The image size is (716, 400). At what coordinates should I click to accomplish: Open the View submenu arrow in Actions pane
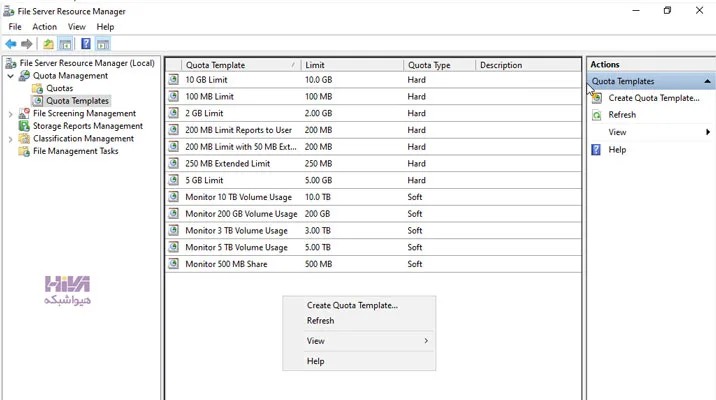point(708,132)
